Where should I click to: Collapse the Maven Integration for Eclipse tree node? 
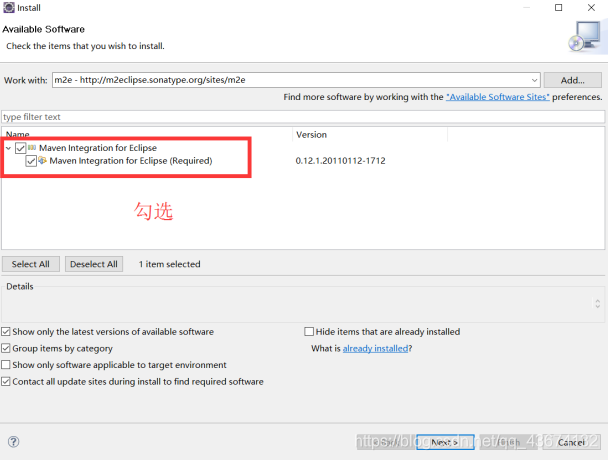(8, 148)
